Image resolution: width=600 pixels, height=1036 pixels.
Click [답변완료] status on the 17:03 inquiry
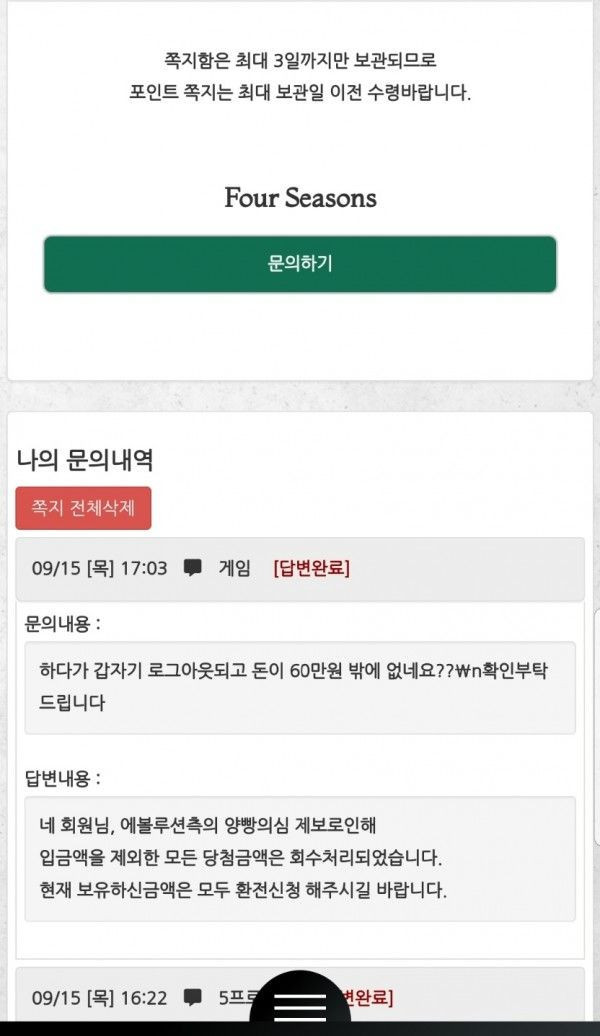[x=311, y=568]
